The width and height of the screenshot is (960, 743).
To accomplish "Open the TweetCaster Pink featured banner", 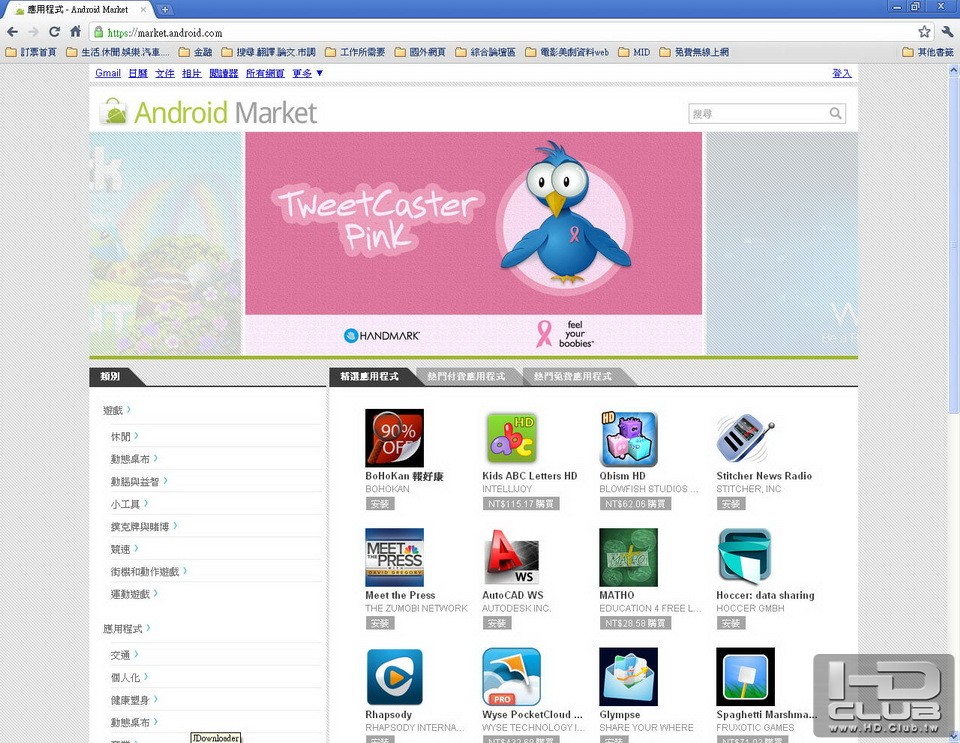I will 473,243.
